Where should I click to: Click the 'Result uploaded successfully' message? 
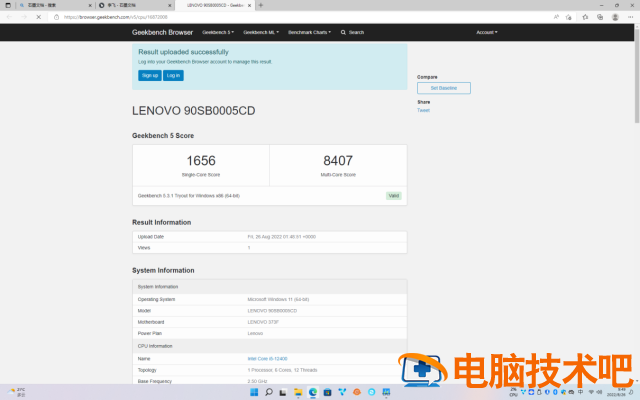[x=183, y=52]
